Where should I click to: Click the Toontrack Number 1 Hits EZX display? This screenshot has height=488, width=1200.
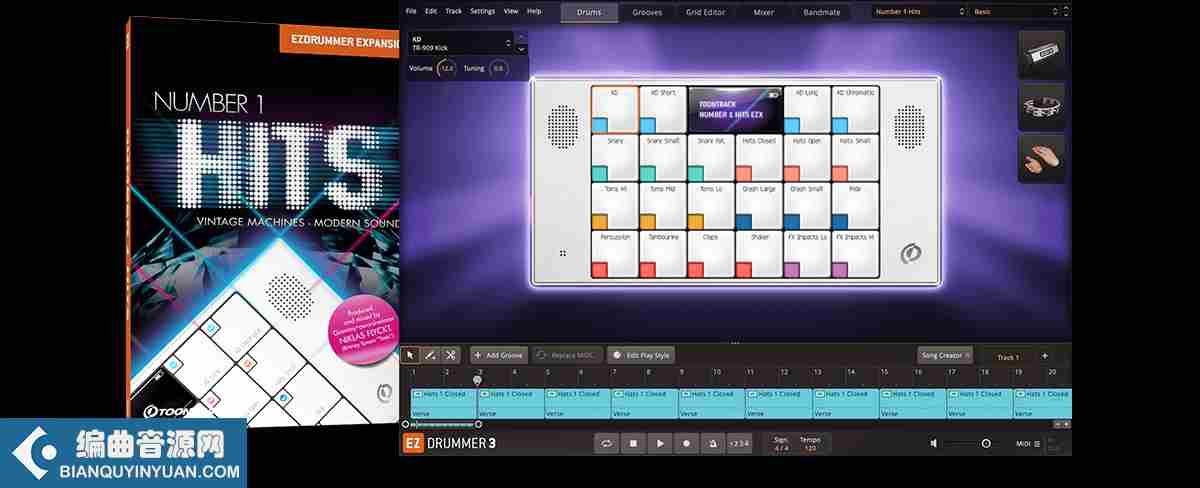coord(735,109)
